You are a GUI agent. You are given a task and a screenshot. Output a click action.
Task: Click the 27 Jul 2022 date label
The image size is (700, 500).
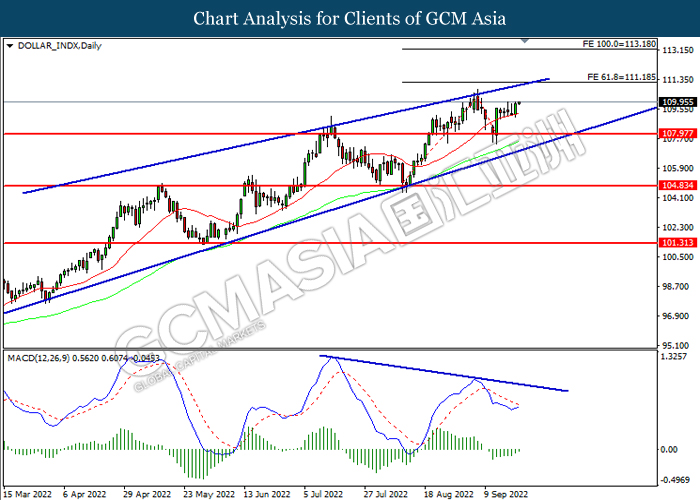point(385,494)
